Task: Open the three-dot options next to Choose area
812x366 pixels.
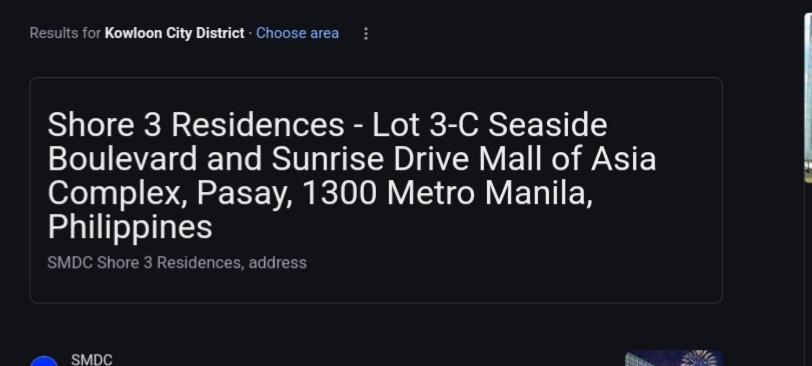Action: pos(366,34)
